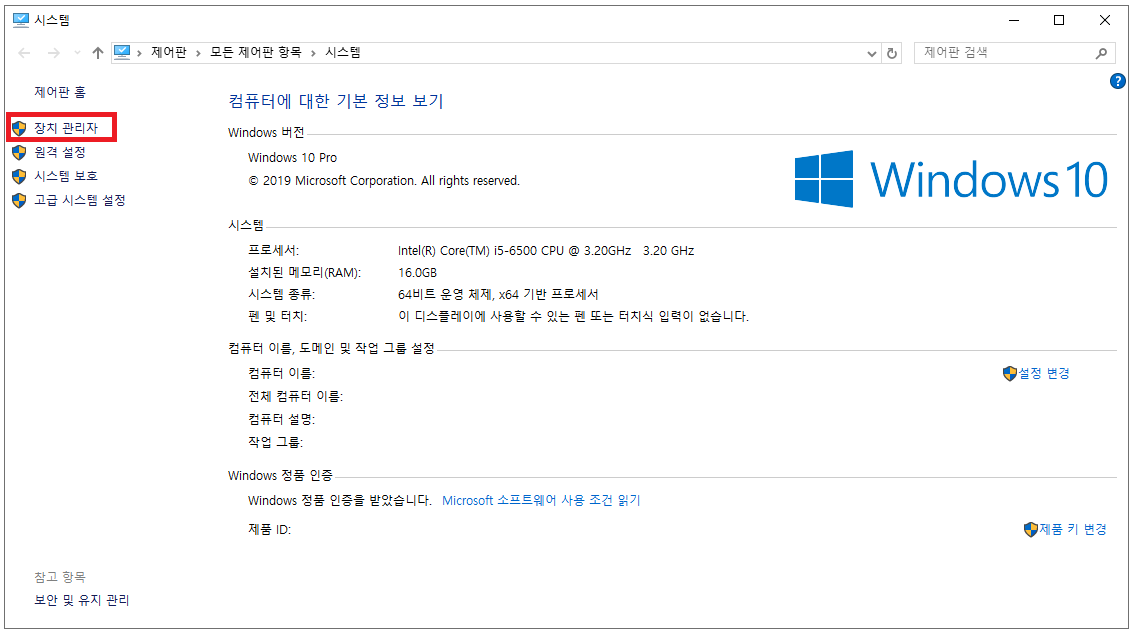The image size is (1138, 634).
Task: Click shield icon next to 제품 키 변경
Action: pyautogui.click(x=1031, y=530)
